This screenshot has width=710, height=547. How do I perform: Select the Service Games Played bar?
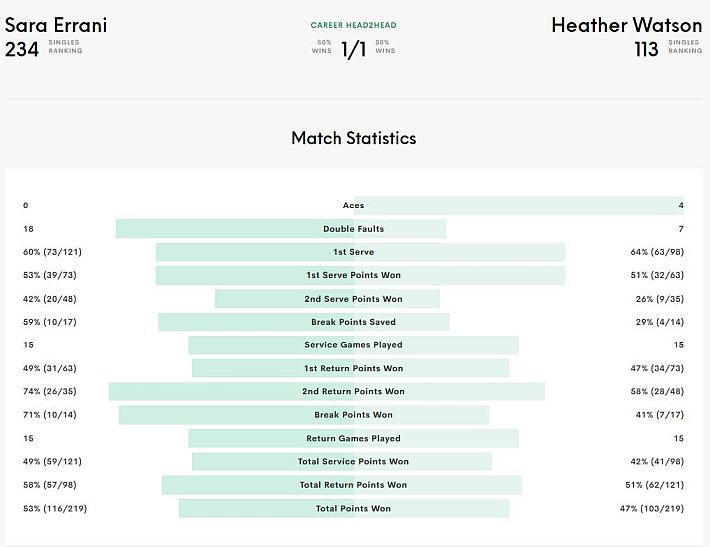pyautogui.click(x=354, y=345)
